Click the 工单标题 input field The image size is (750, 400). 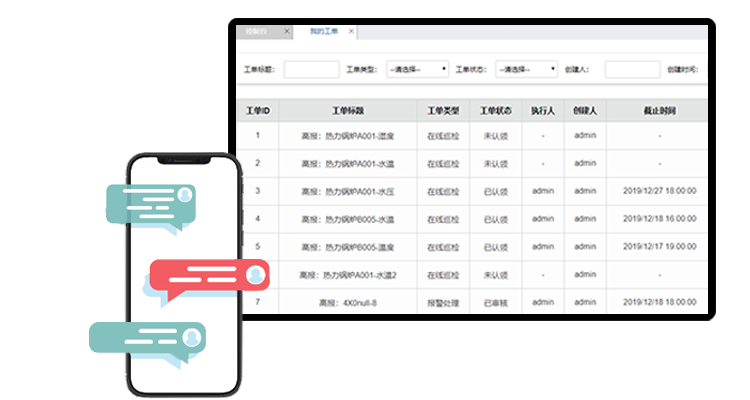pos(311,70)
